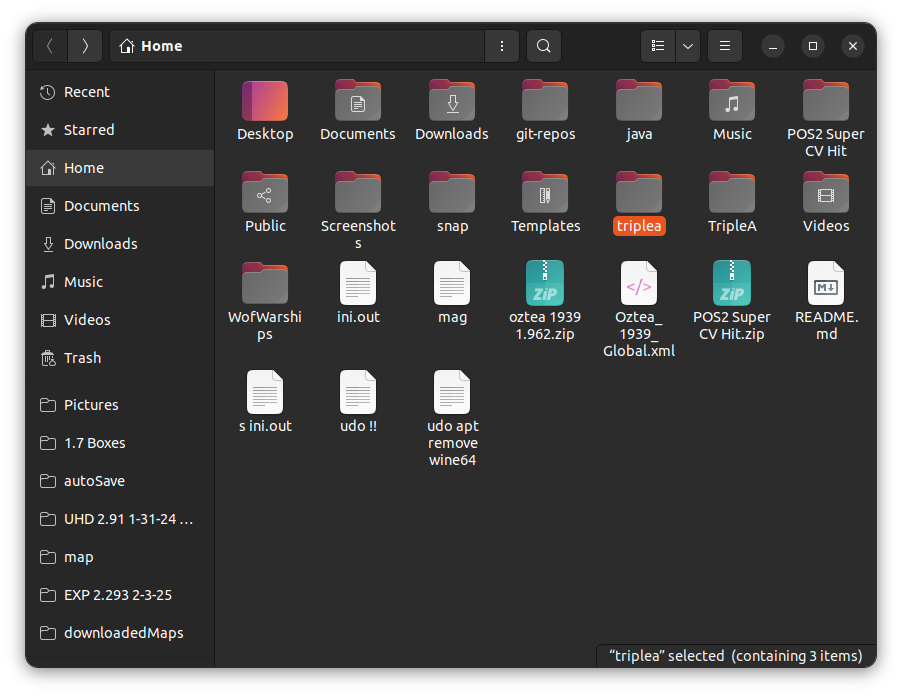Open UHD 2.91 1-31-24 bookmark

coord(120,519)
